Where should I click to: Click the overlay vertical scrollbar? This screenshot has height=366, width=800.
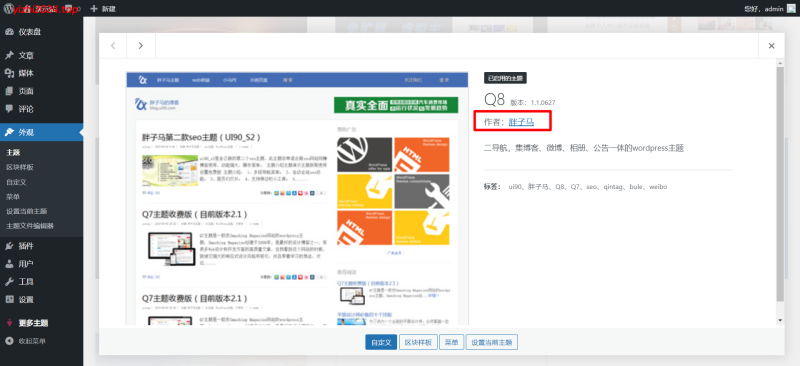[780, 184]
